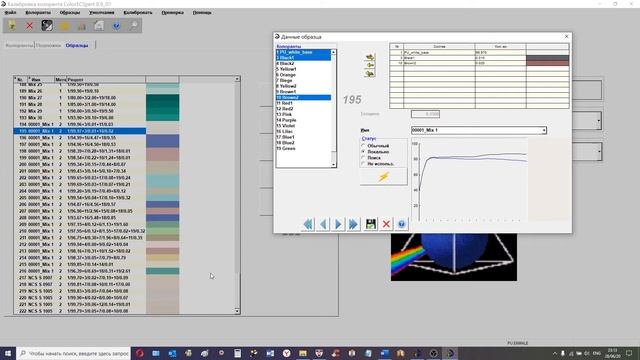Open the Файл menu
This screenshot has height=360, width=640.
[11, 13]
